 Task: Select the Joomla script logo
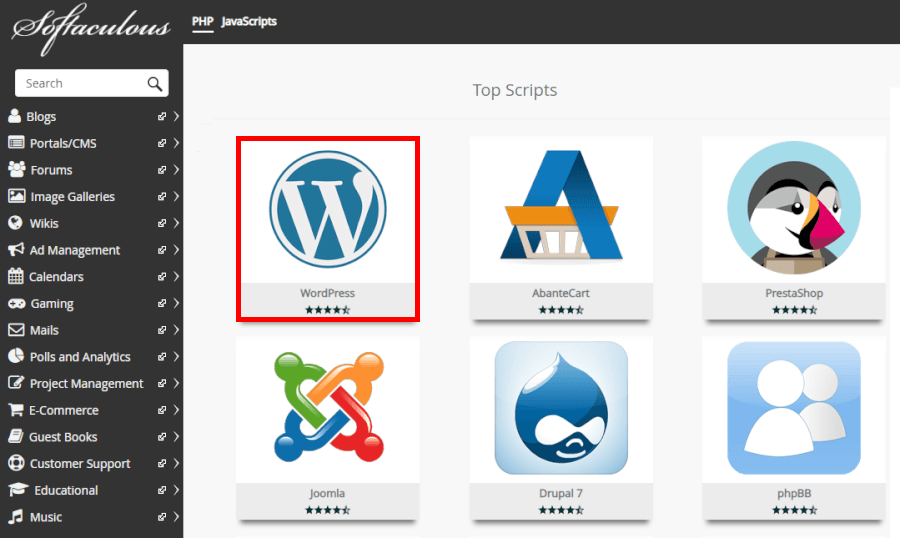328,407
